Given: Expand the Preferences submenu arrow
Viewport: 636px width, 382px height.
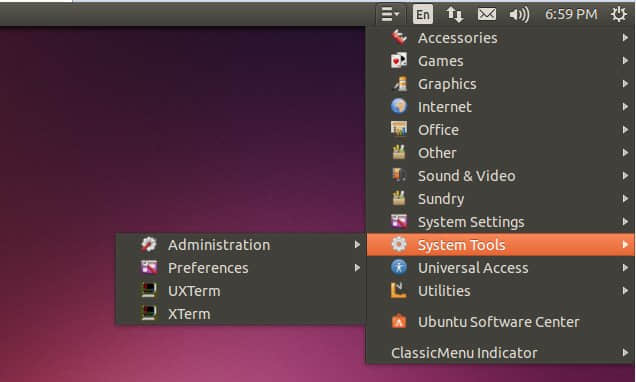Looking at the screenshot, I should [357, 268].
